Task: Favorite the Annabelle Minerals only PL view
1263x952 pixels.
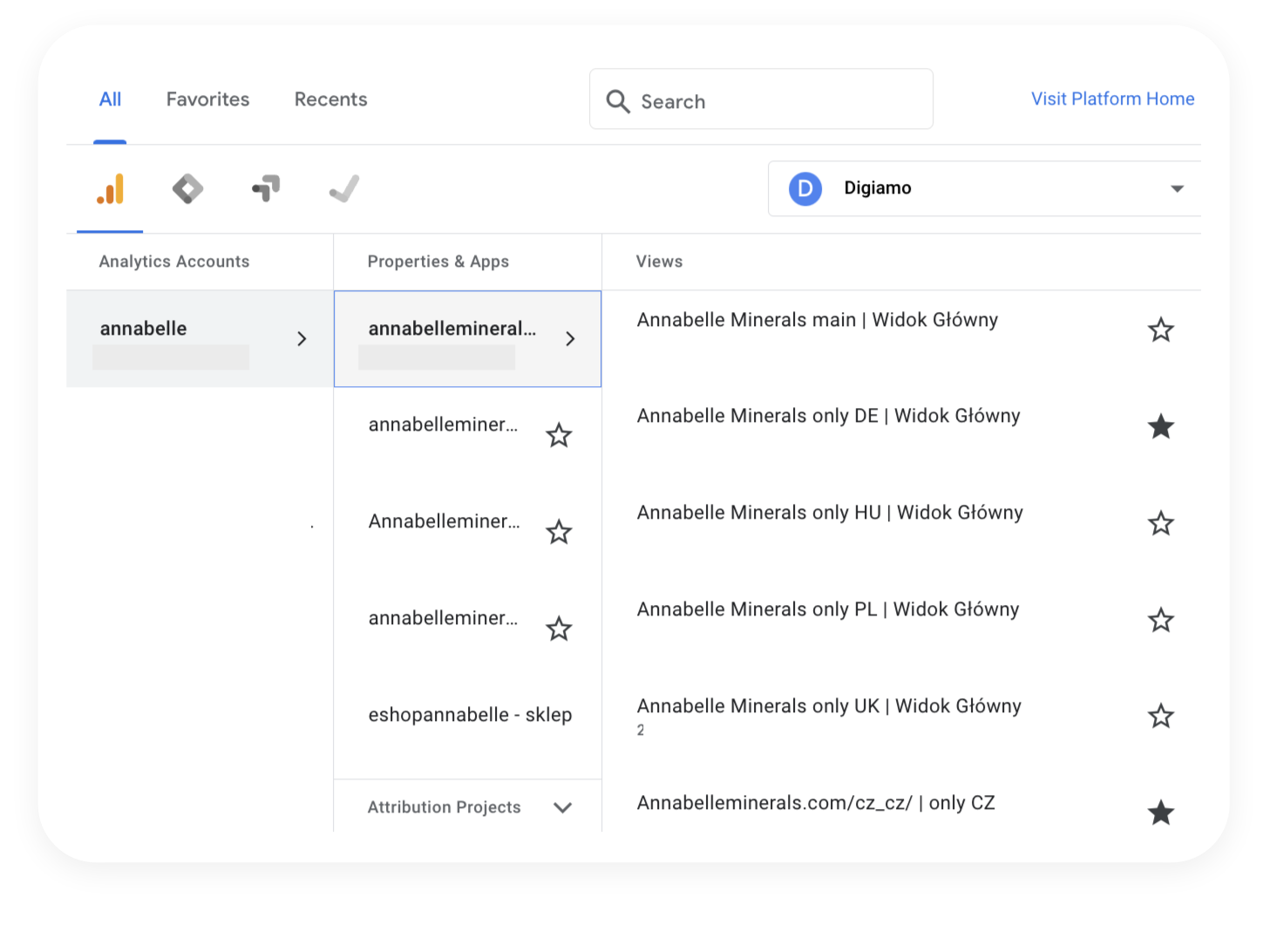Action: click(1160, 621)
